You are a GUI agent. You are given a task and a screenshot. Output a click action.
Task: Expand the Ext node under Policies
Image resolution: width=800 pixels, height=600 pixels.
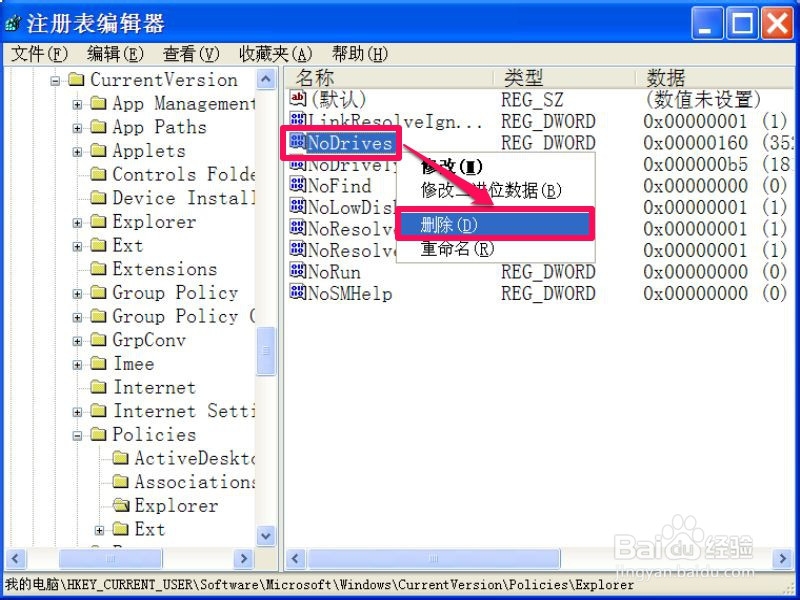click(x=99, y=530)
